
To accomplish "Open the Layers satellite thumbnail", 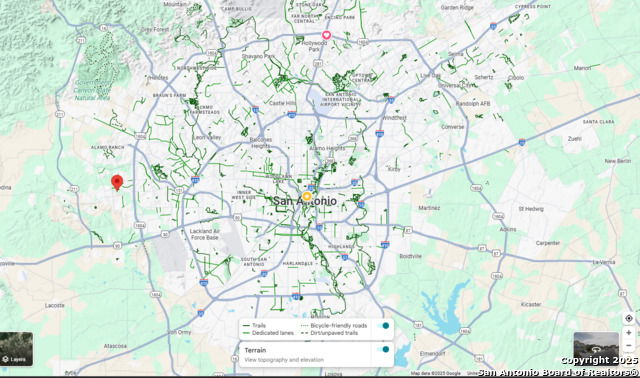I will [16, 349].
